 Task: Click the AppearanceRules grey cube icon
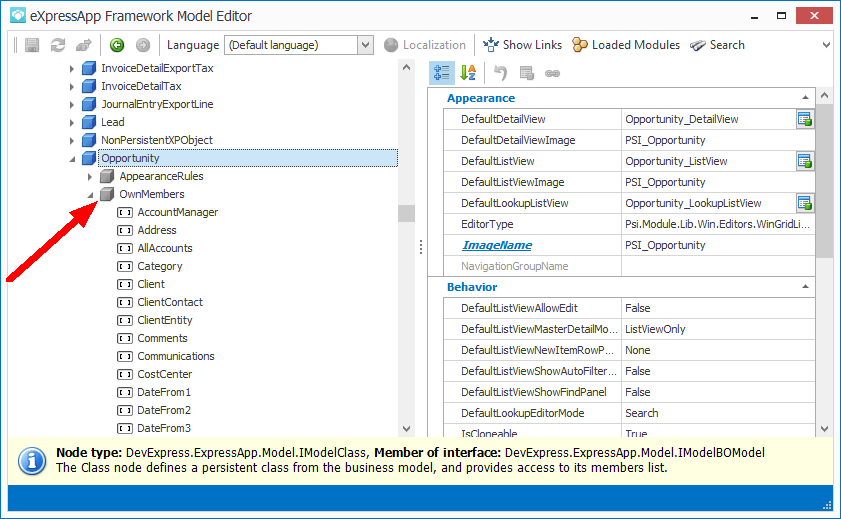tap(107, 176)
